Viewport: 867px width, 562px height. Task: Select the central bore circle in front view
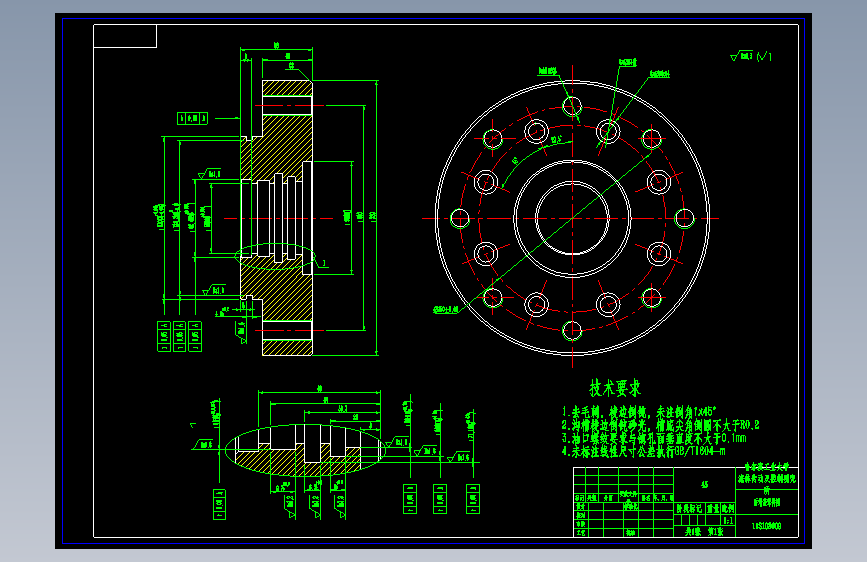click(x=572, y=218)
